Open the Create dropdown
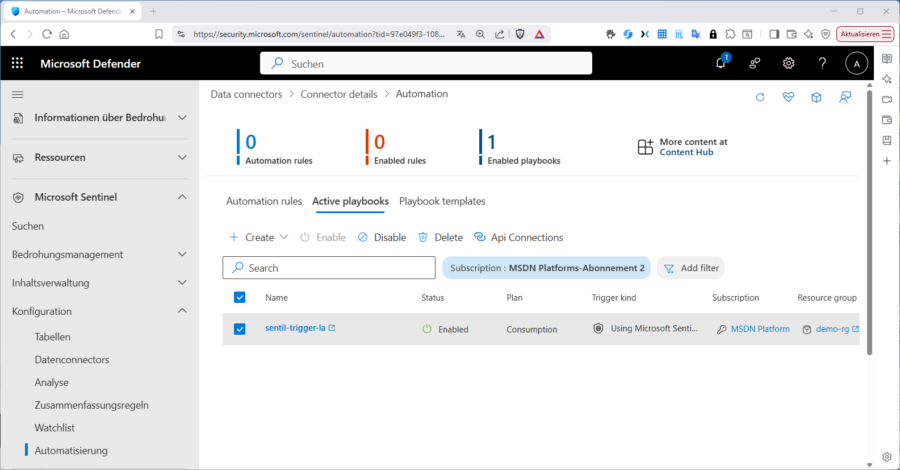Screen dimensions: 900x470 click(x=258, y=238)
